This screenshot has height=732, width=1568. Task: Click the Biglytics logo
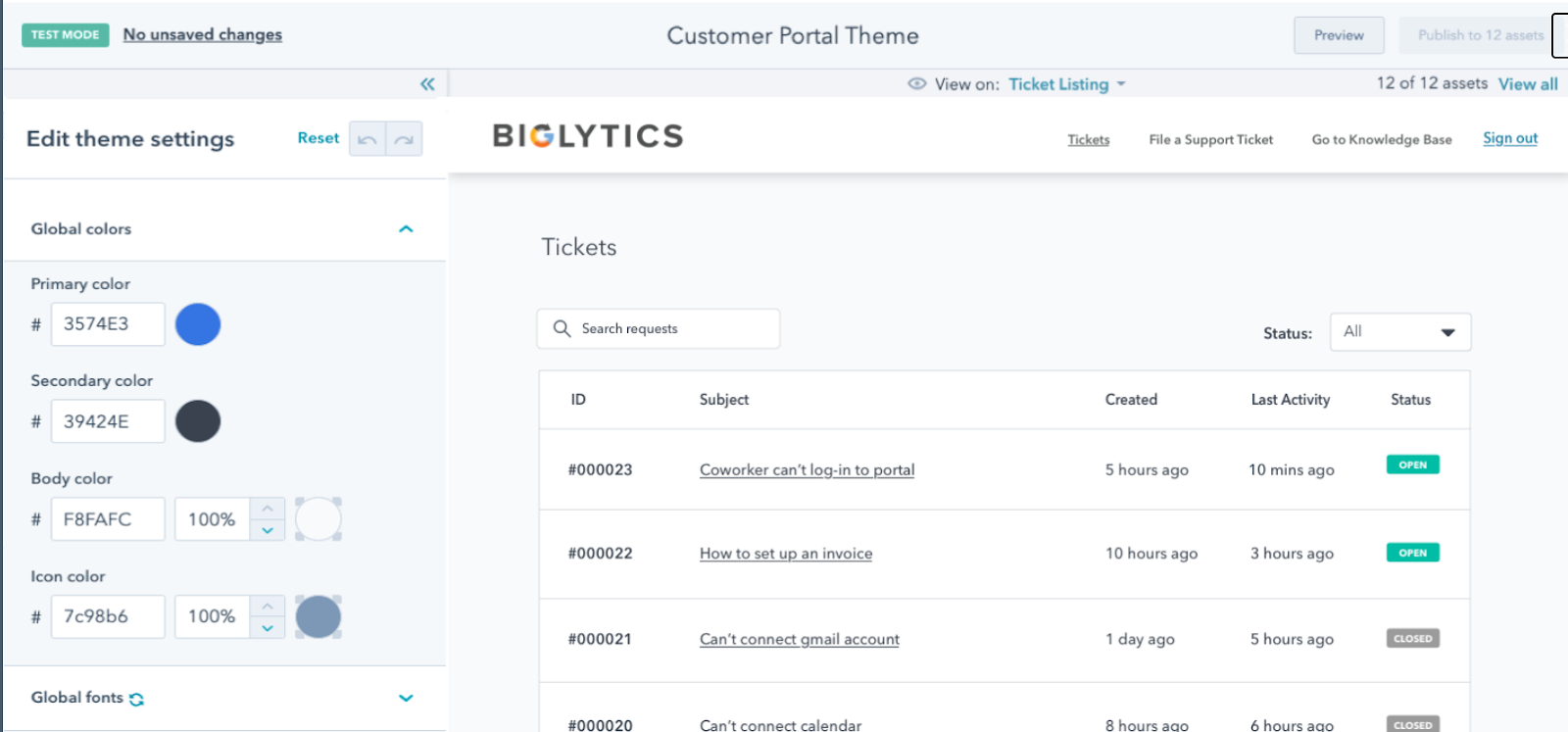(x=588, y=135)
